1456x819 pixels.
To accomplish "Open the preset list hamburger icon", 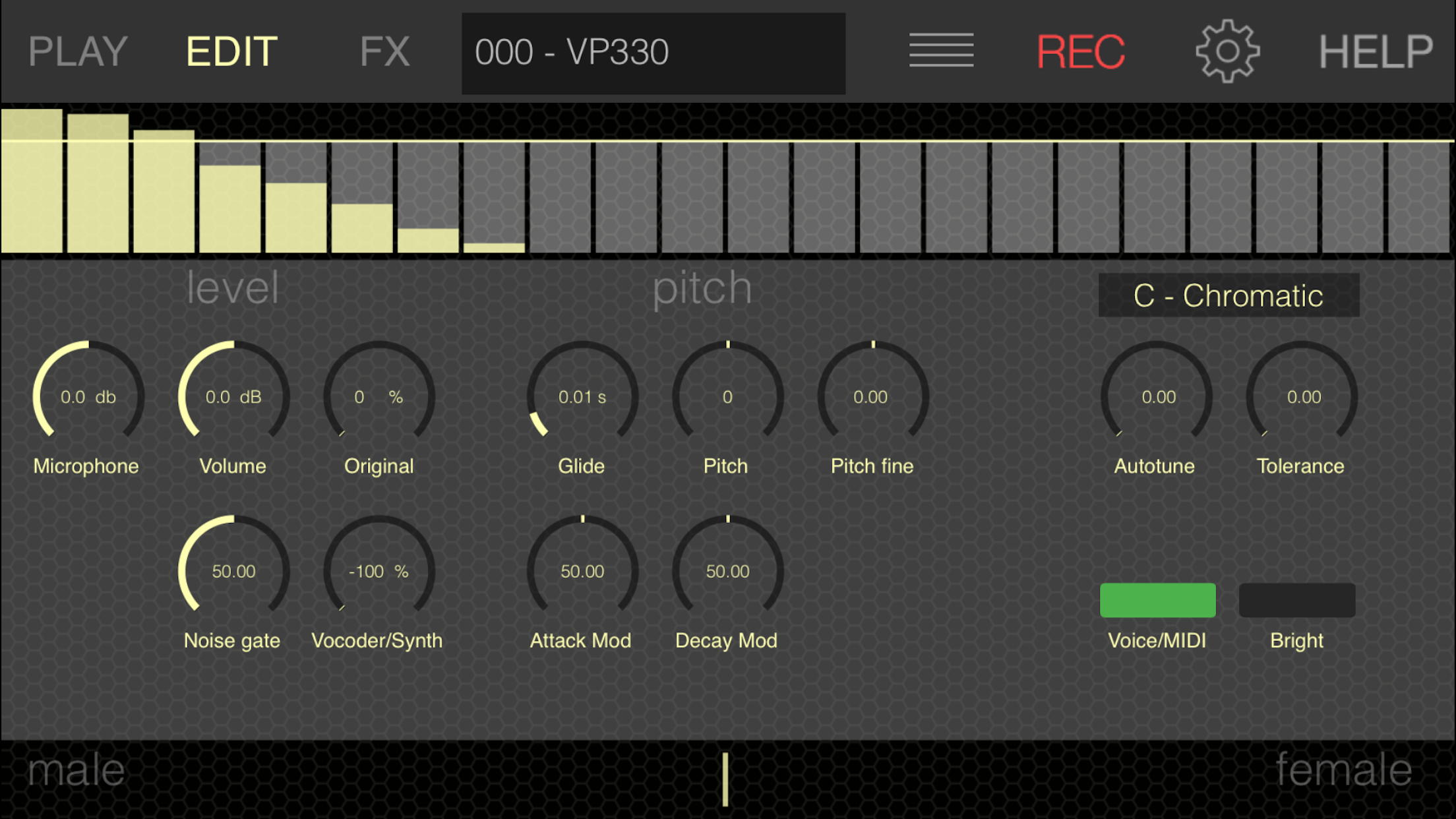I will [x=941, y=50].
